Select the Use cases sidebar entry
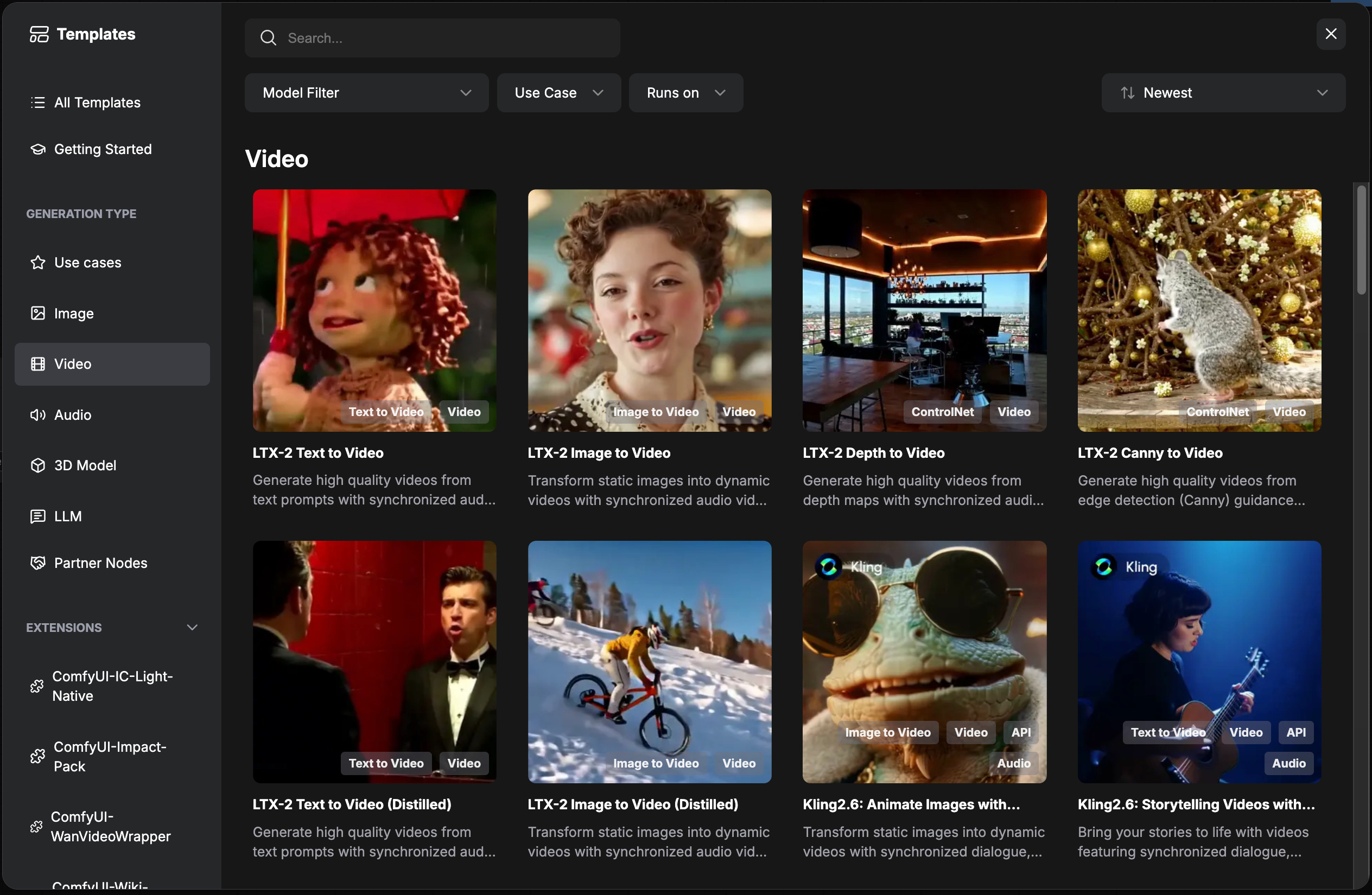 click(87, 262)
